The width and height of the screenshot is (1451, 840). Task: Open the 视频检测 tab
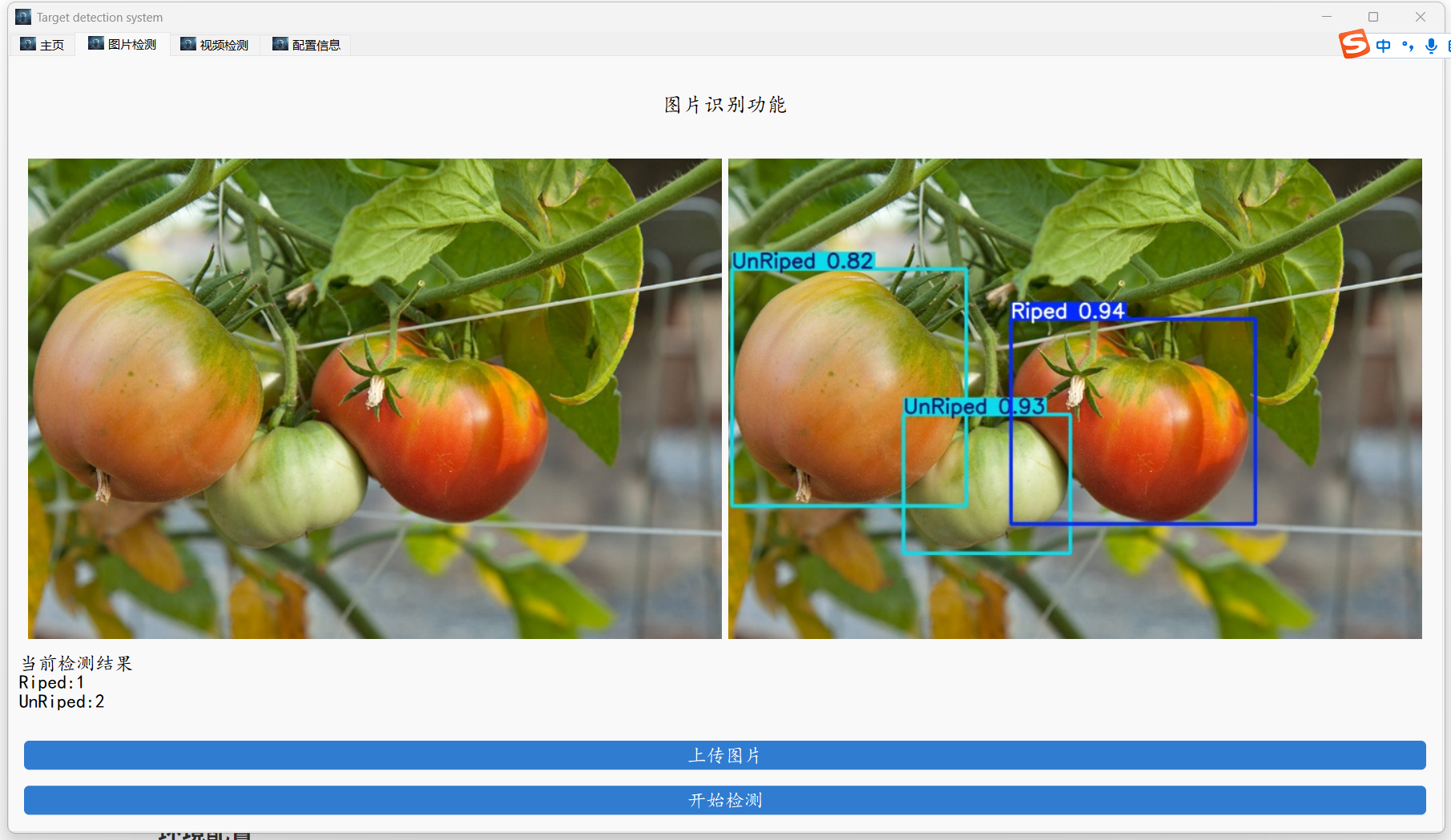[215, 45]
